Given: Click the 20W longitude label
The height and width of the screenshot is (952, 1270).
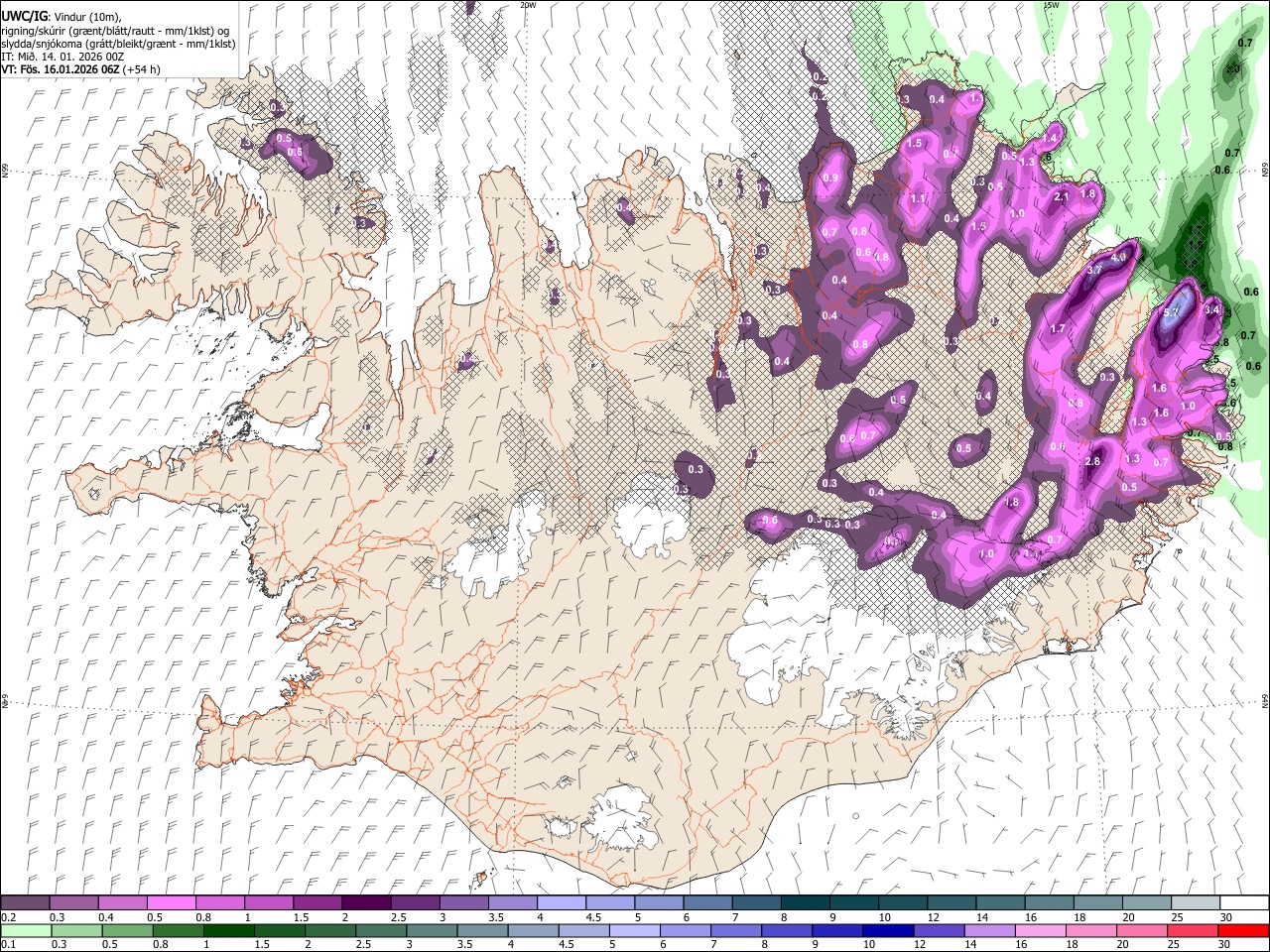Looking at the screenshot, I should (528, 5).
